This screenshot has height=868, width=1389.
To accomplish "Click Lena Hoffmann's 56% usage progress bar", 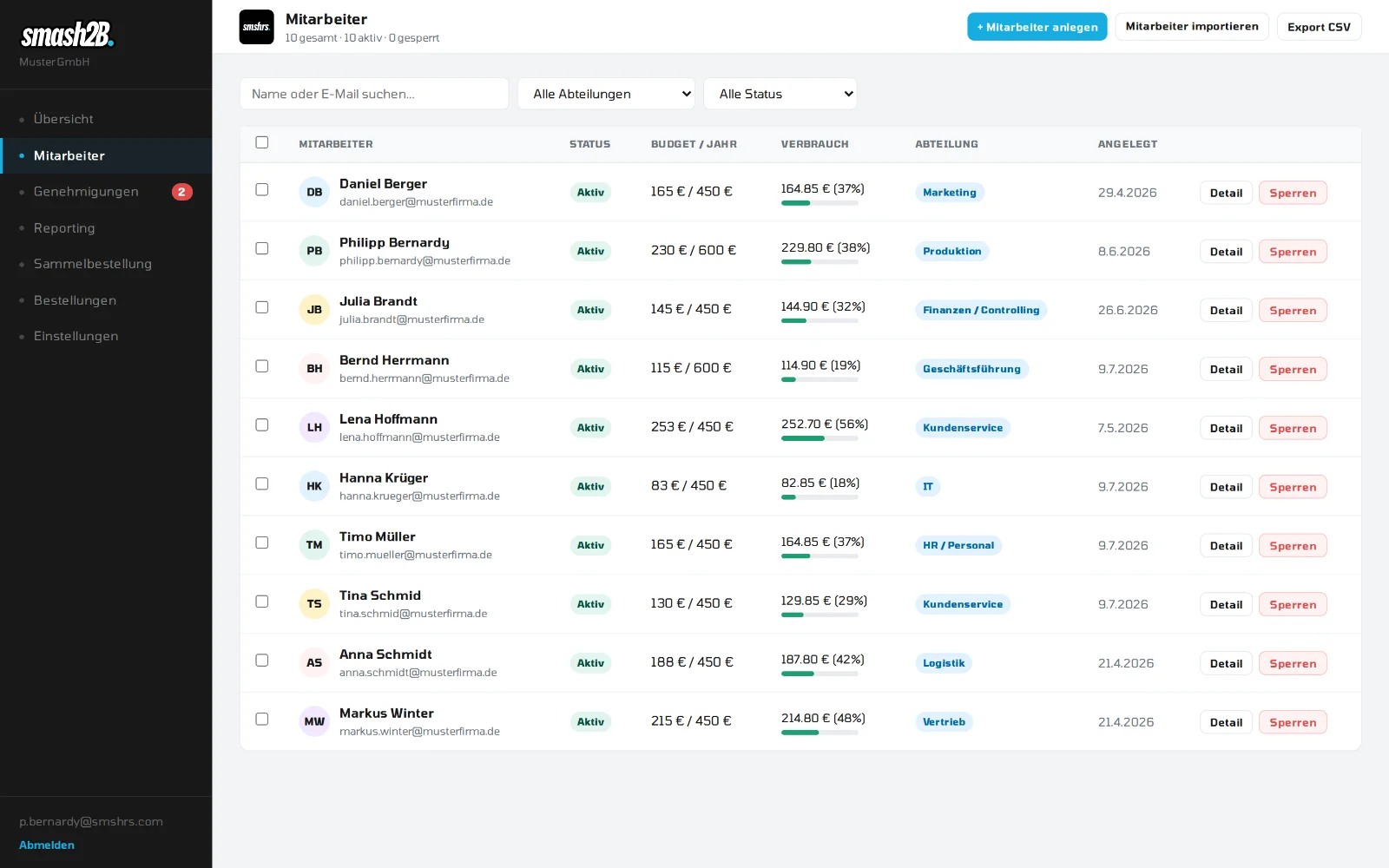I will click(820, 438).
